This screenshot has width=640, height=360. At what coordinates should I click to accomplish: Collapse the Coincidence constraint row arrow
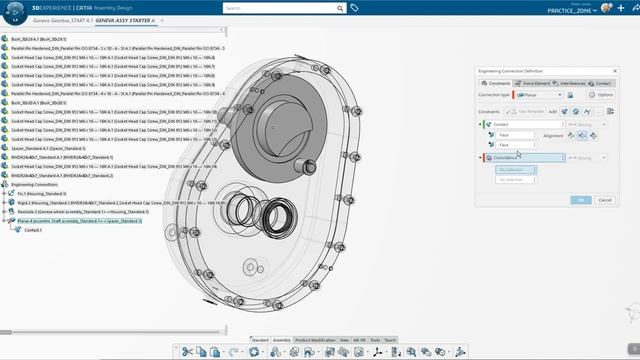tap(480, 158)
